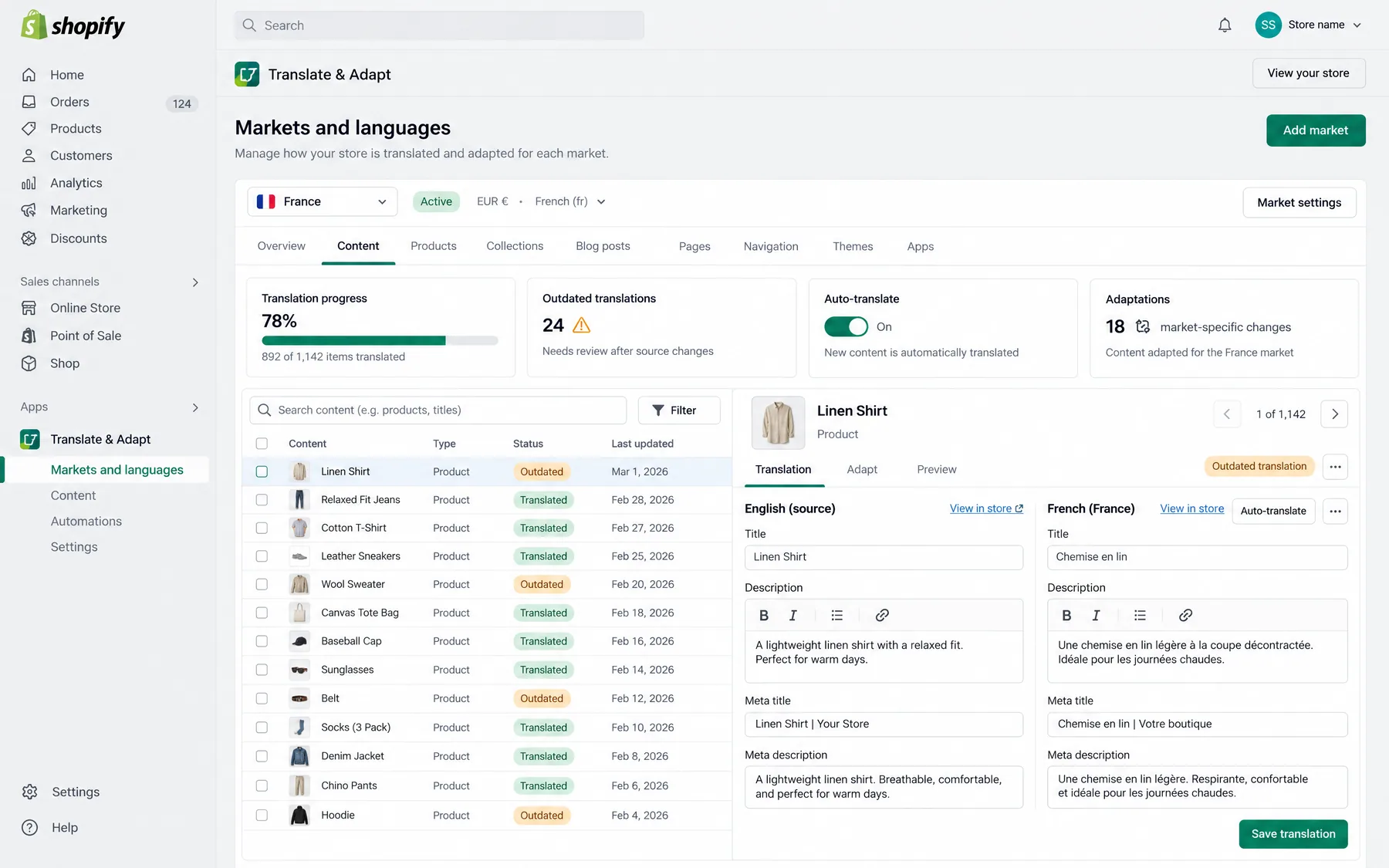Check the Linen Shirt row checkbox
The width and height of the screenshot is (1389, 868).
coord(262,471)
